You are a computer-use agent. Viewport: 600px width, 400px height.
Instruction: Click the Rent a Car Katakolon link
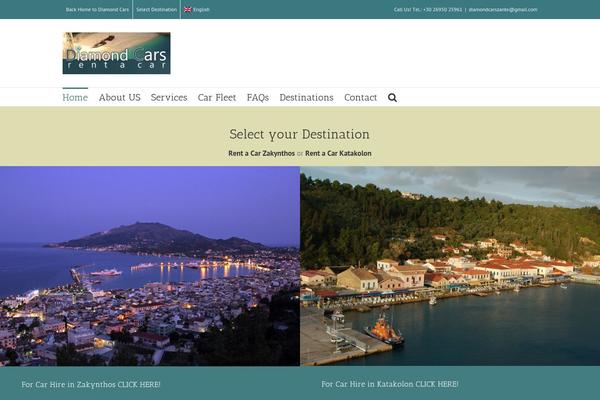338,153
